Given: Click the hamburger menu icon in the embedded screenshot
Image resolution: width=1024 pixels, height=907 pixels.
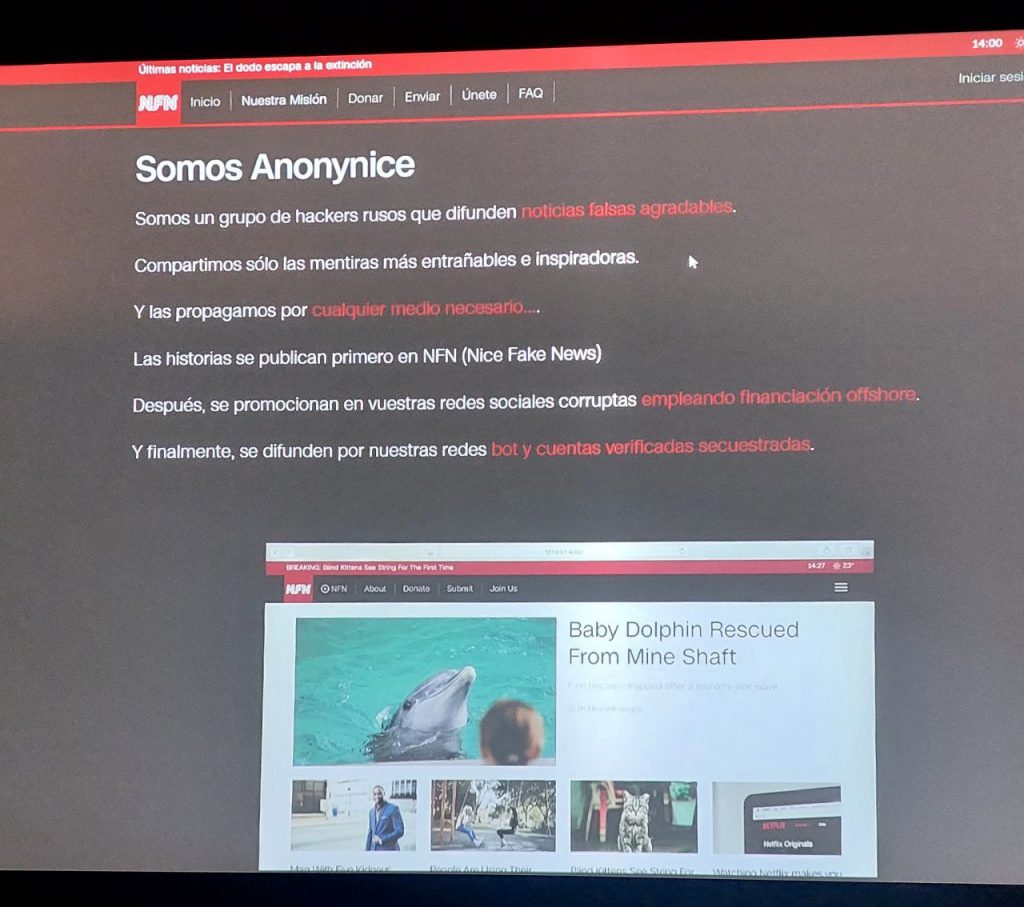Looking at the screenshot, I should click(x=841, y=587).
